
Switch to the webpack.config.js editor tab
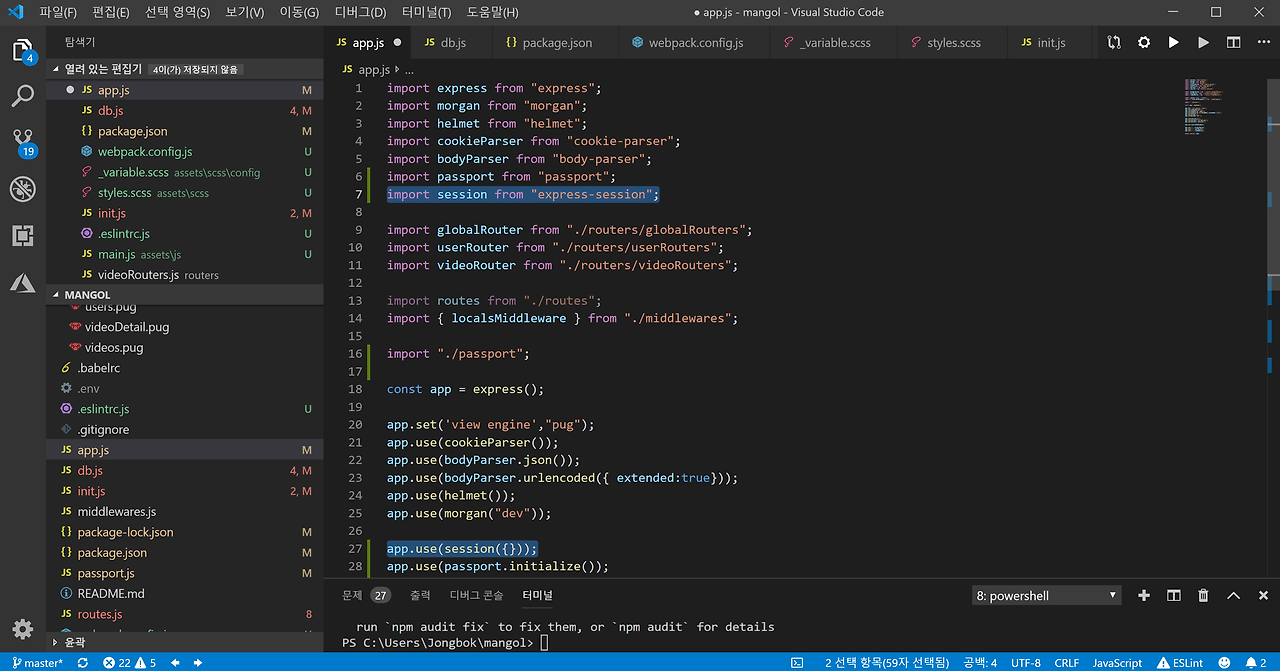coord(694,43)
